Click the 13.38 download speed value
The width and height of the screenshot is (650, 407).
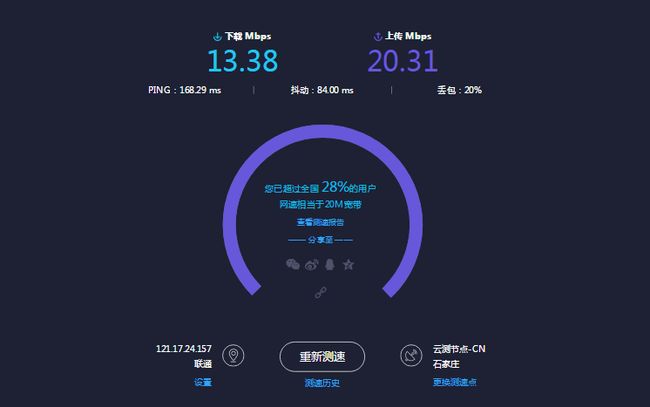[243, 61]
